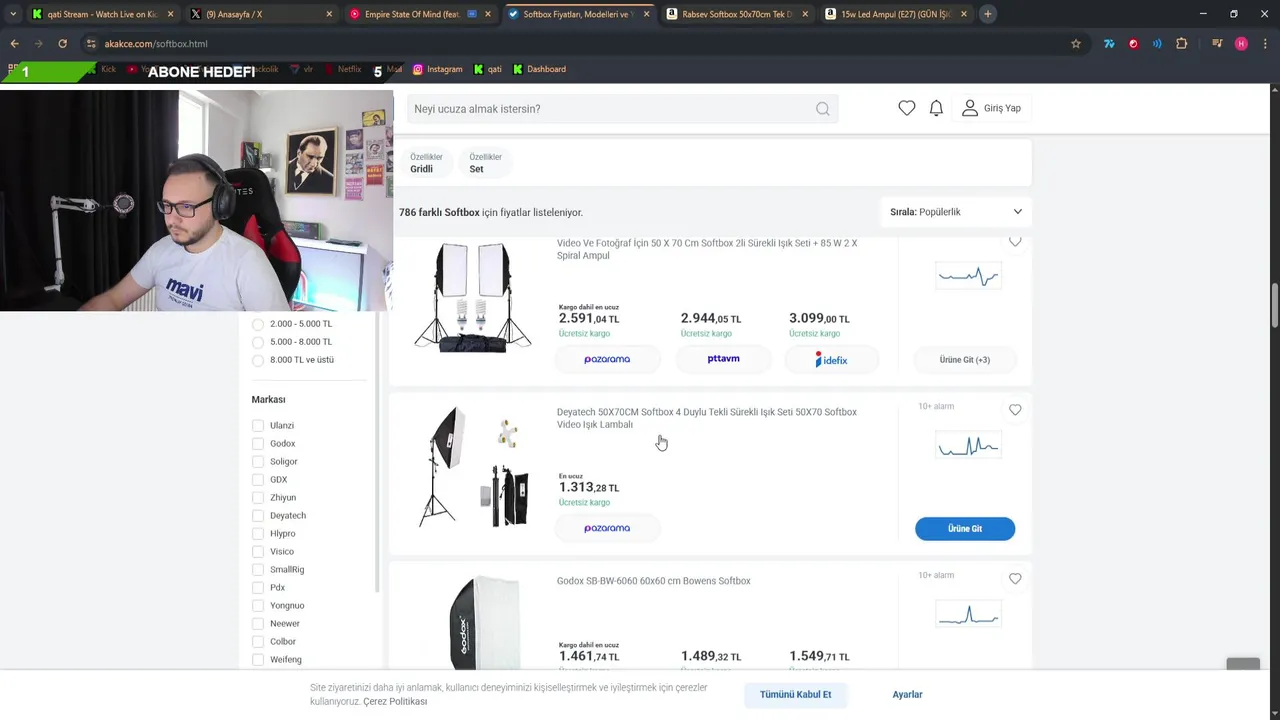
Task: Accept cookies with Tümünü Kabul Et
Action: (x=795, y=694)
